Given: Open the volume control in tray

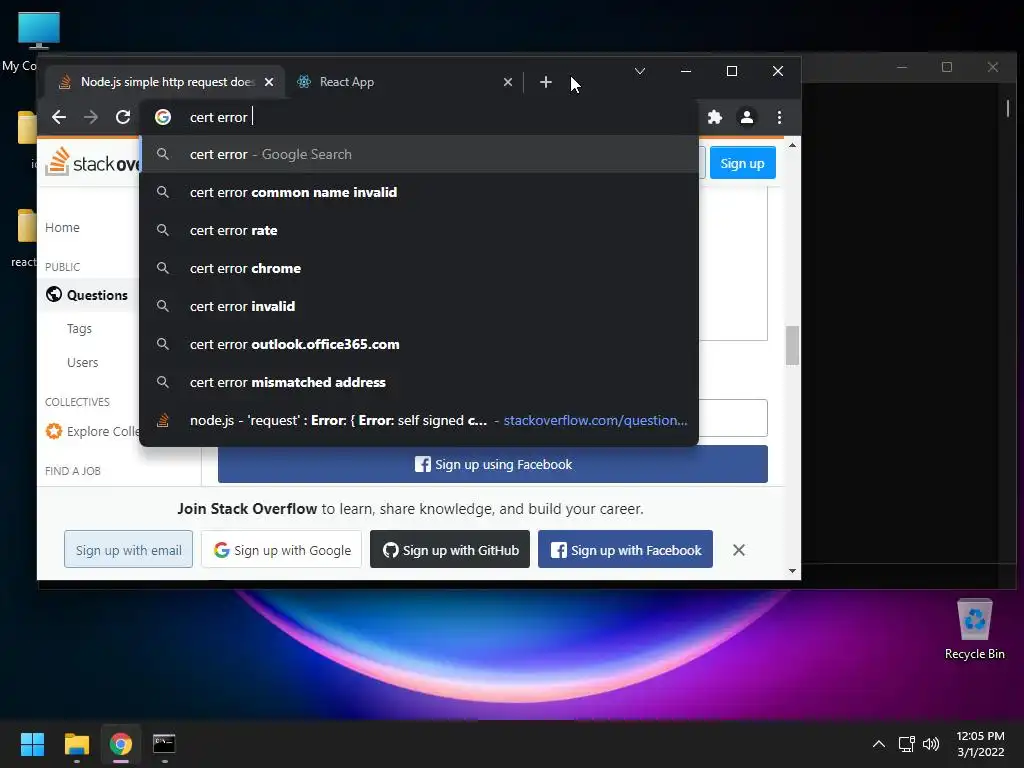Looking at the screenshot, I should coord(931,744).
